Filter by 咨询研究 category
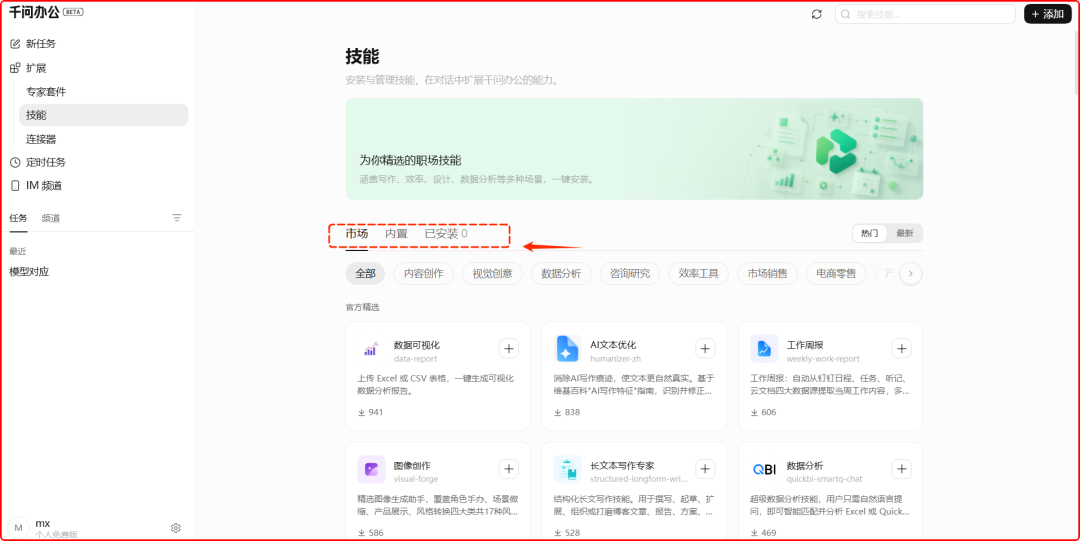Image resolution: width=1080 pixels, height=541 pixels. 630,274
